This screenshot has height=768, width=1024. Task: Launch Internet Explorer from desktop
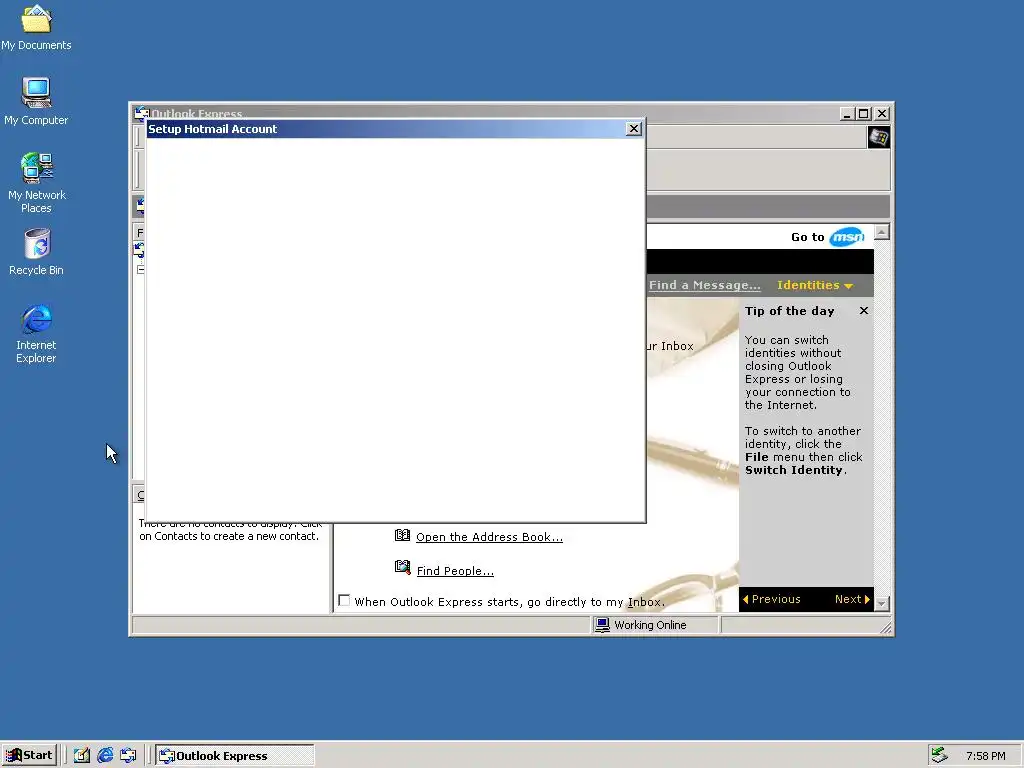(36, 333)
